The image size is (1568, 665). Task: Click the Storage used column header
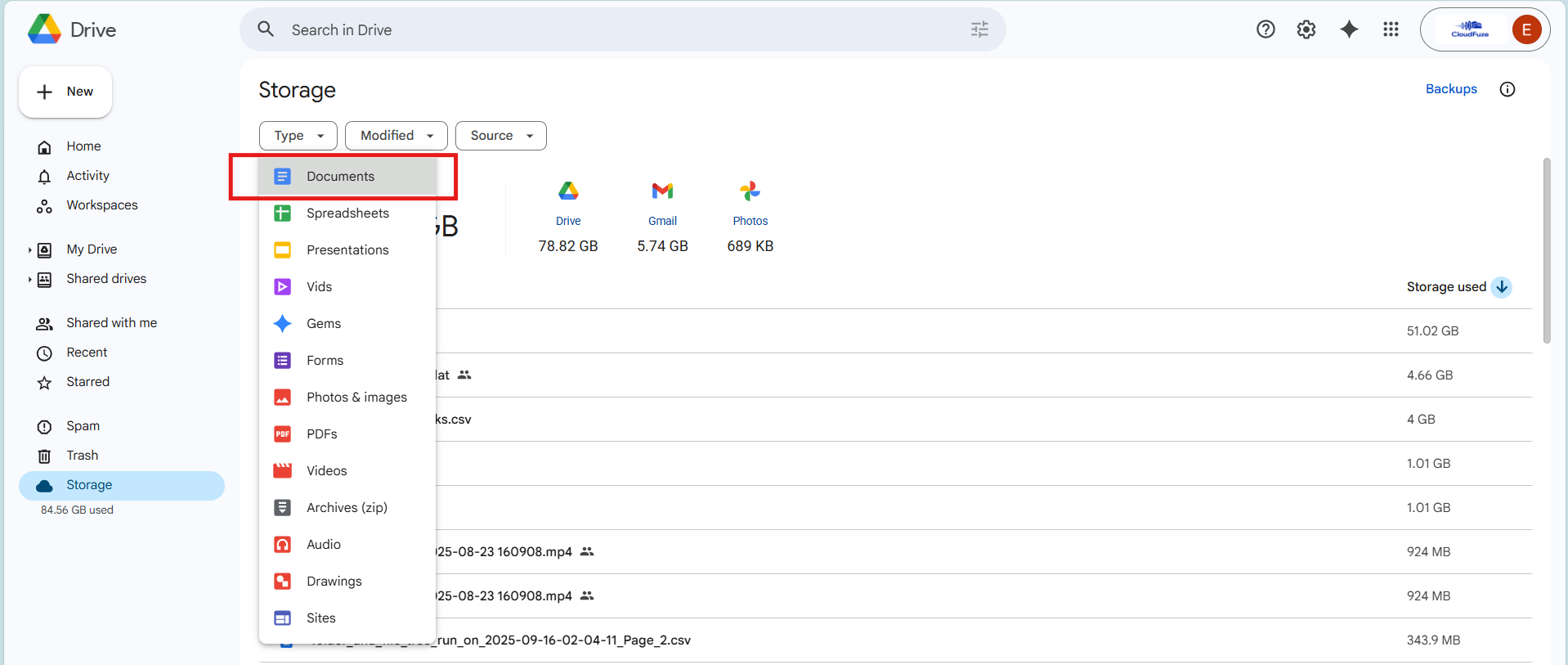1446,287
